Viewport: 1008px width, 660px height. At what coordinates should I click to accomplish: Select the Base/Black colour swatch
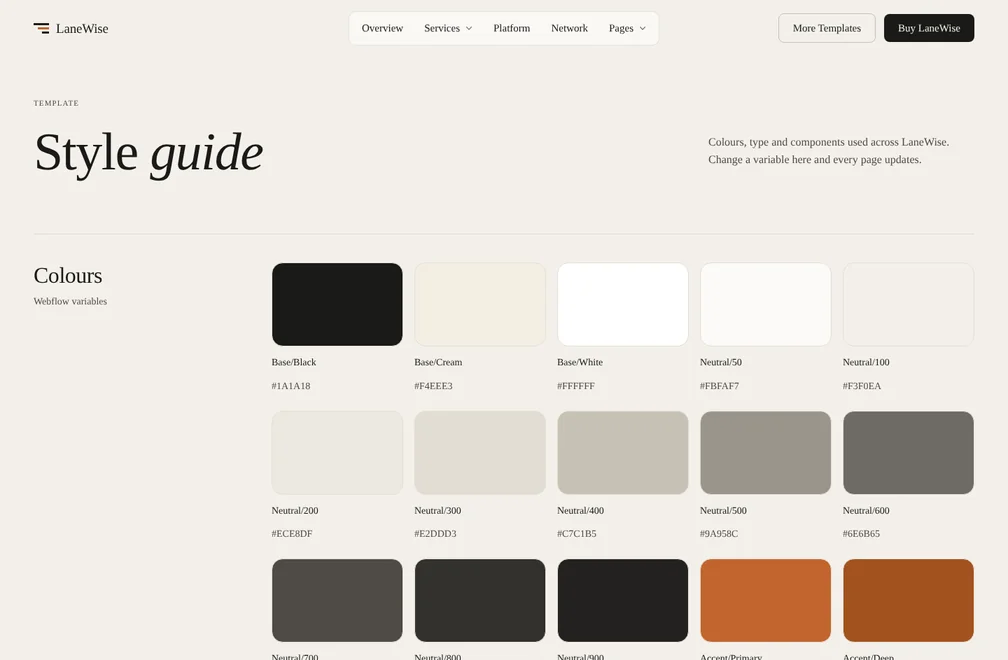337,304
